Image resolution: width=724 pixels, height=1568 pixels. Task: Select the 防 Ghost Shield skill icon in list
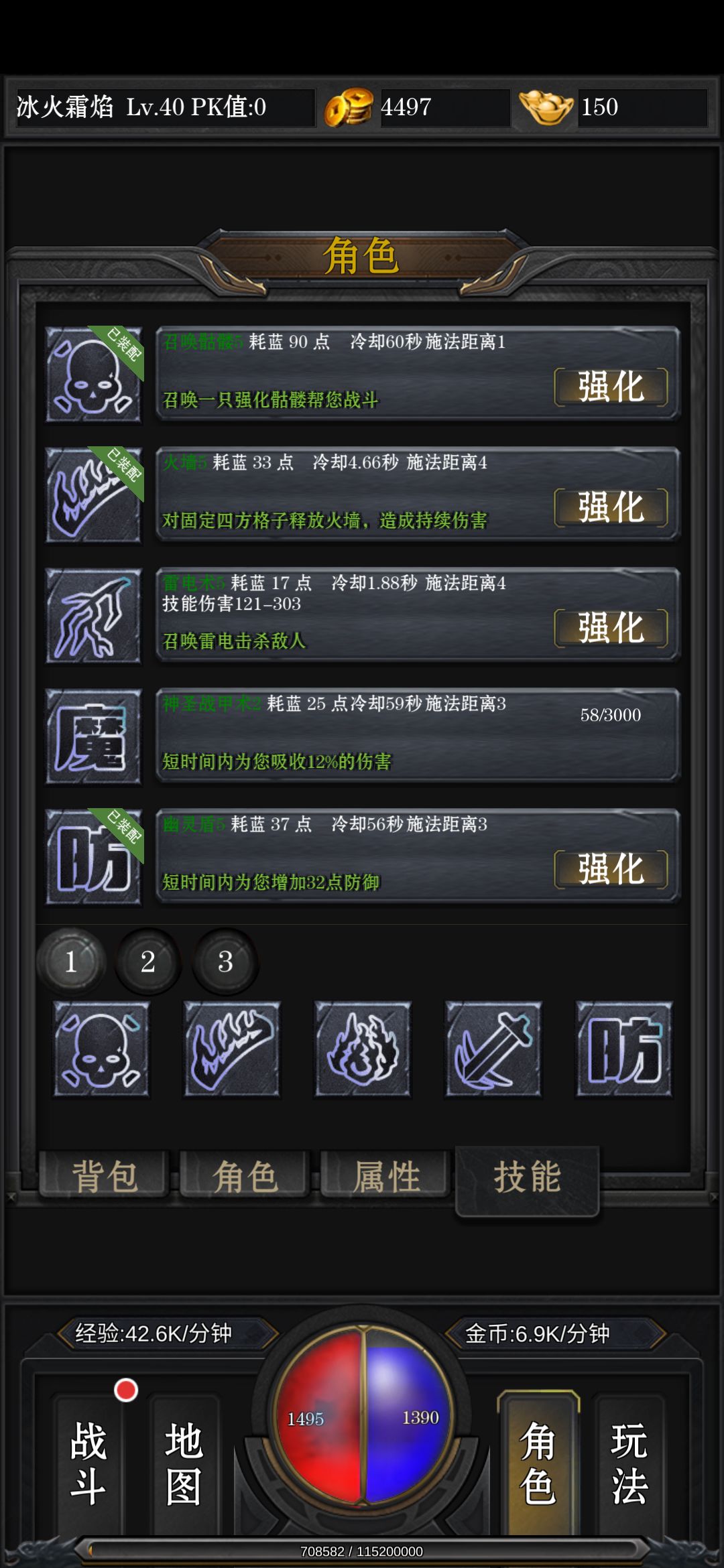[94, 857]
